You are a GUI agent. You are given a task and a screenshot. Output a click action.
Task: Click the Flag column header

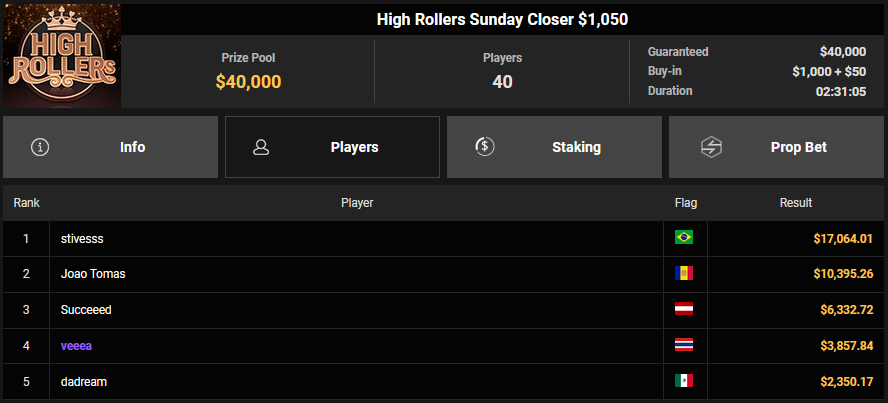coord(686,203)
